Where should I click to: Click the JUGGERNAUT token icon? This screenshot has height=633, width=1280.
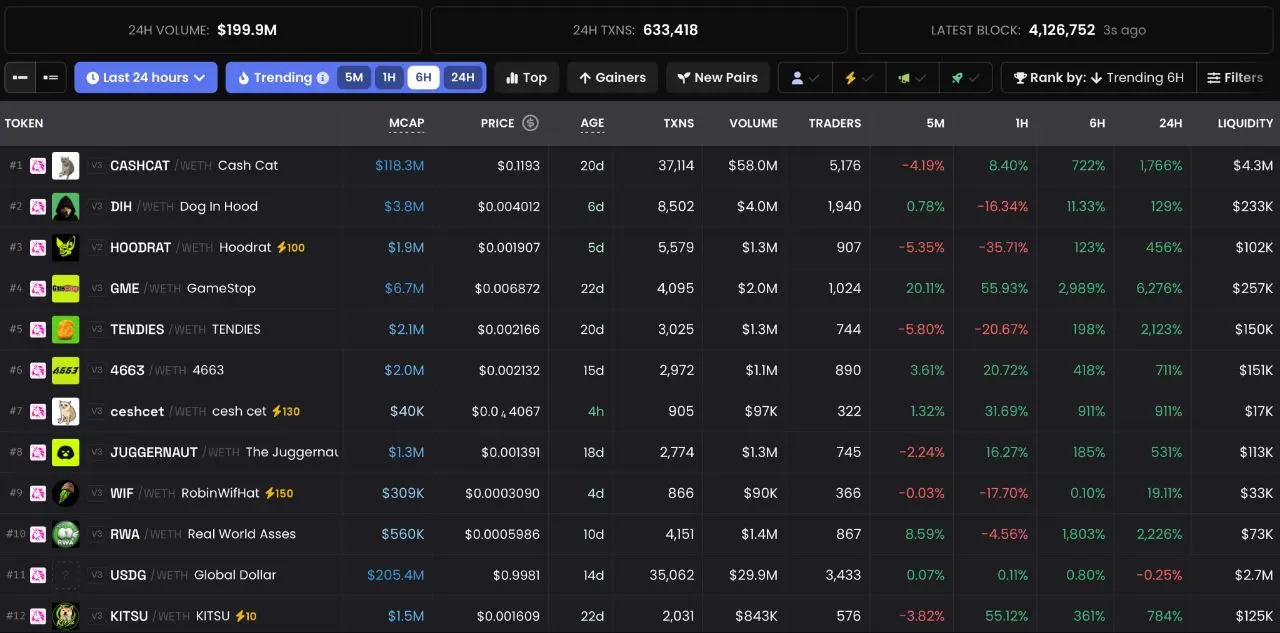pyautogui.click(x=66, y=452)
